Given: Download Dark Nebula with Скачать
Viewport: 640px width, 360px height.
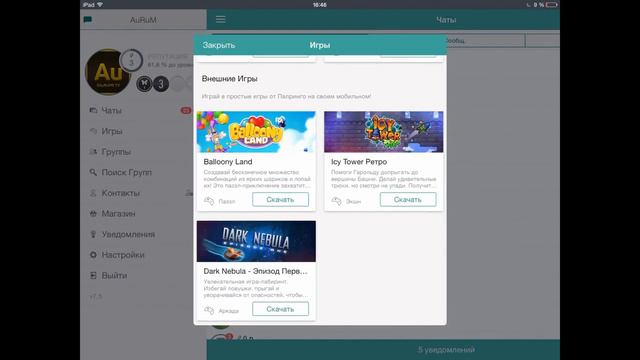Looking at the screenshot, I should [x=280, y=309].
